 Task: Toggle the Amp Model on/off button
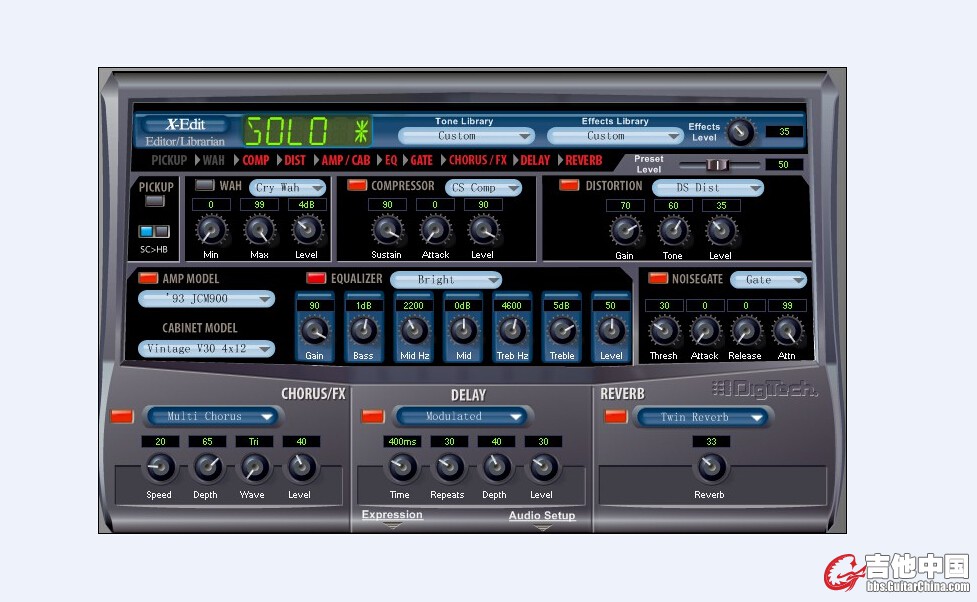click(x=148, y=278)
